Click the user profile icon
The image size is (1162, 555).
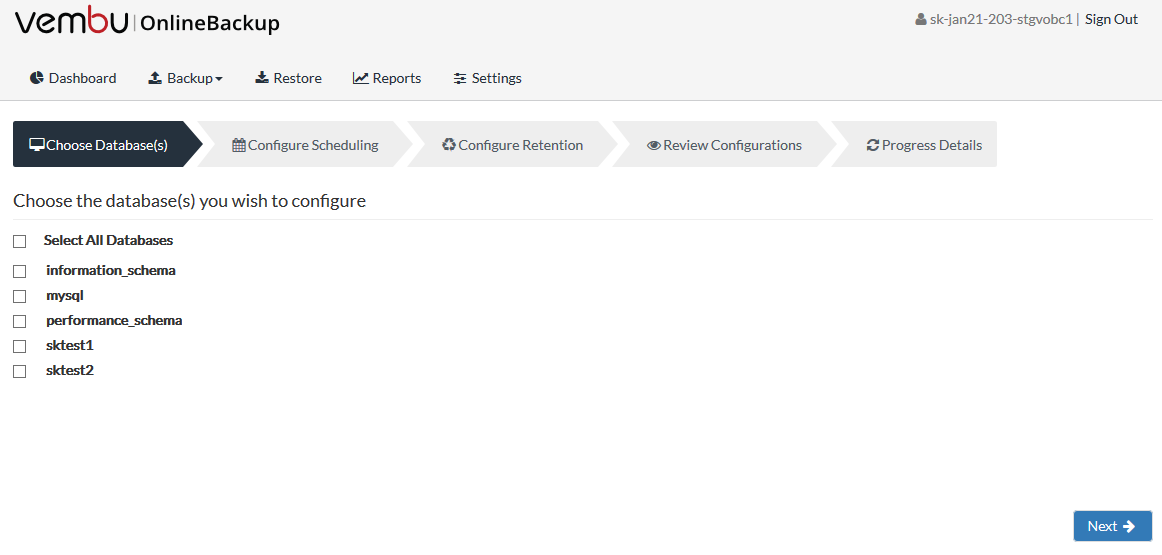pyautogui.click(x=921, y=19)
